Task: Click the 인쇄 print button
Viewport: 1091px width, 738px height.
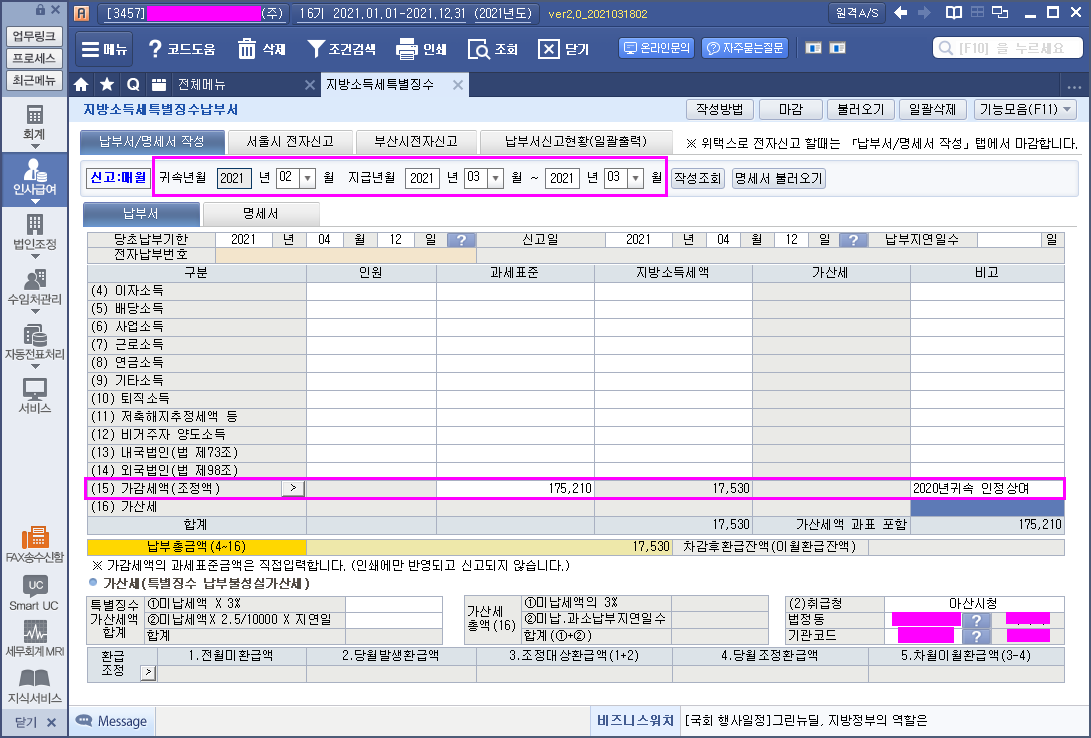Action: (x=421, y=49)
